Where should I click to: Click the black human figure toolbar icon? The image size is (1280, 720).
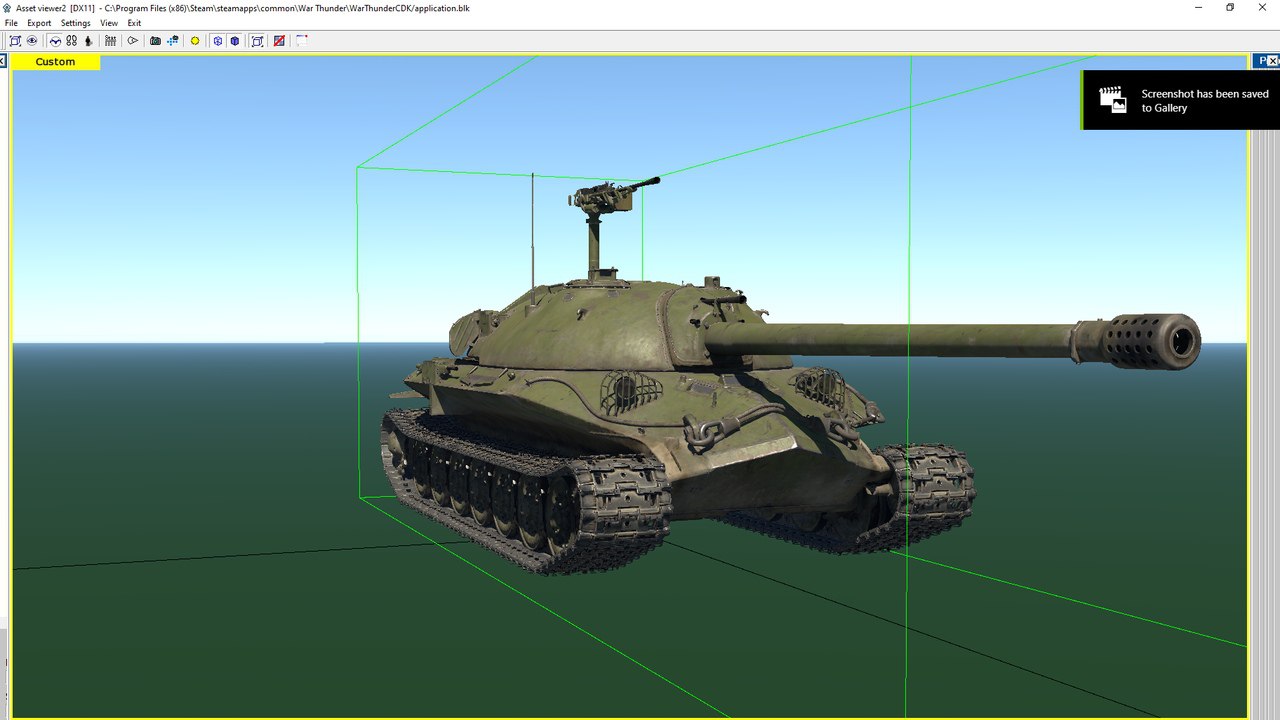coord(88,41)
